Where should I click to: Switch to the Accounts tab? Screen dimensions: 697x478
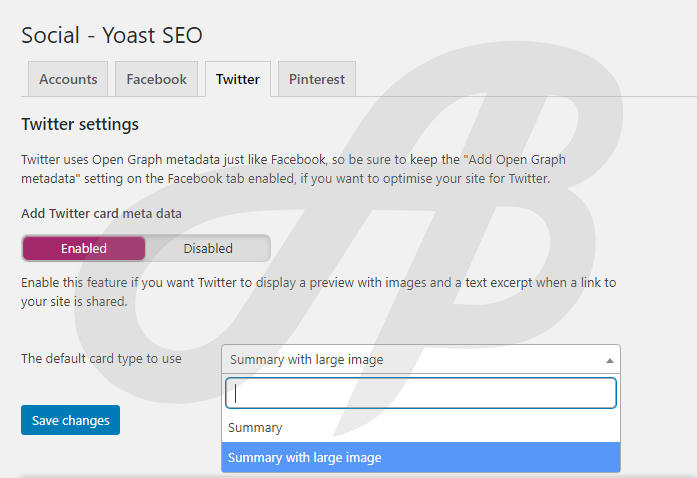click(x=68, y=79)
